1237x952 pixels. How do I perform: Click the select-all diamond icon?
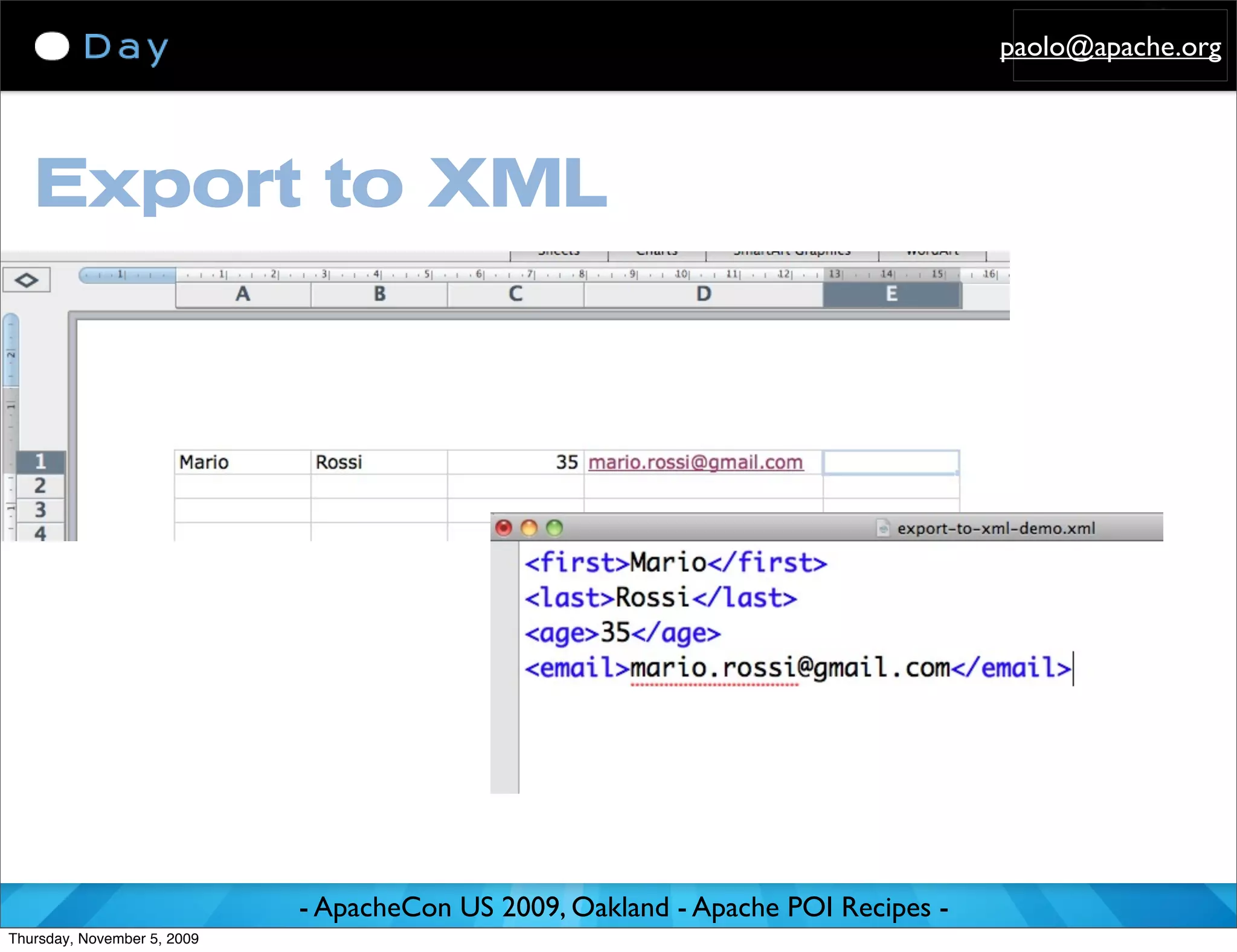pos(27,280)
